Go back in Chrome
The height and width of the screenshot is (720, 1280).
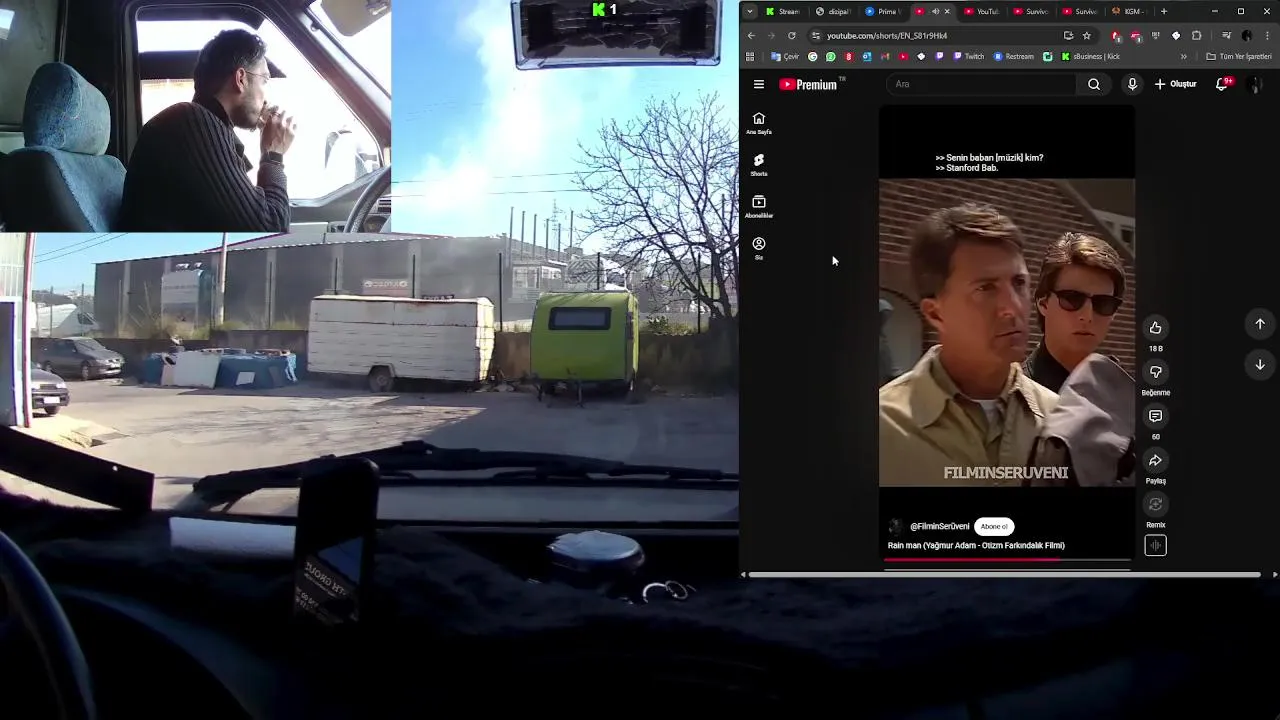[751, 35]
